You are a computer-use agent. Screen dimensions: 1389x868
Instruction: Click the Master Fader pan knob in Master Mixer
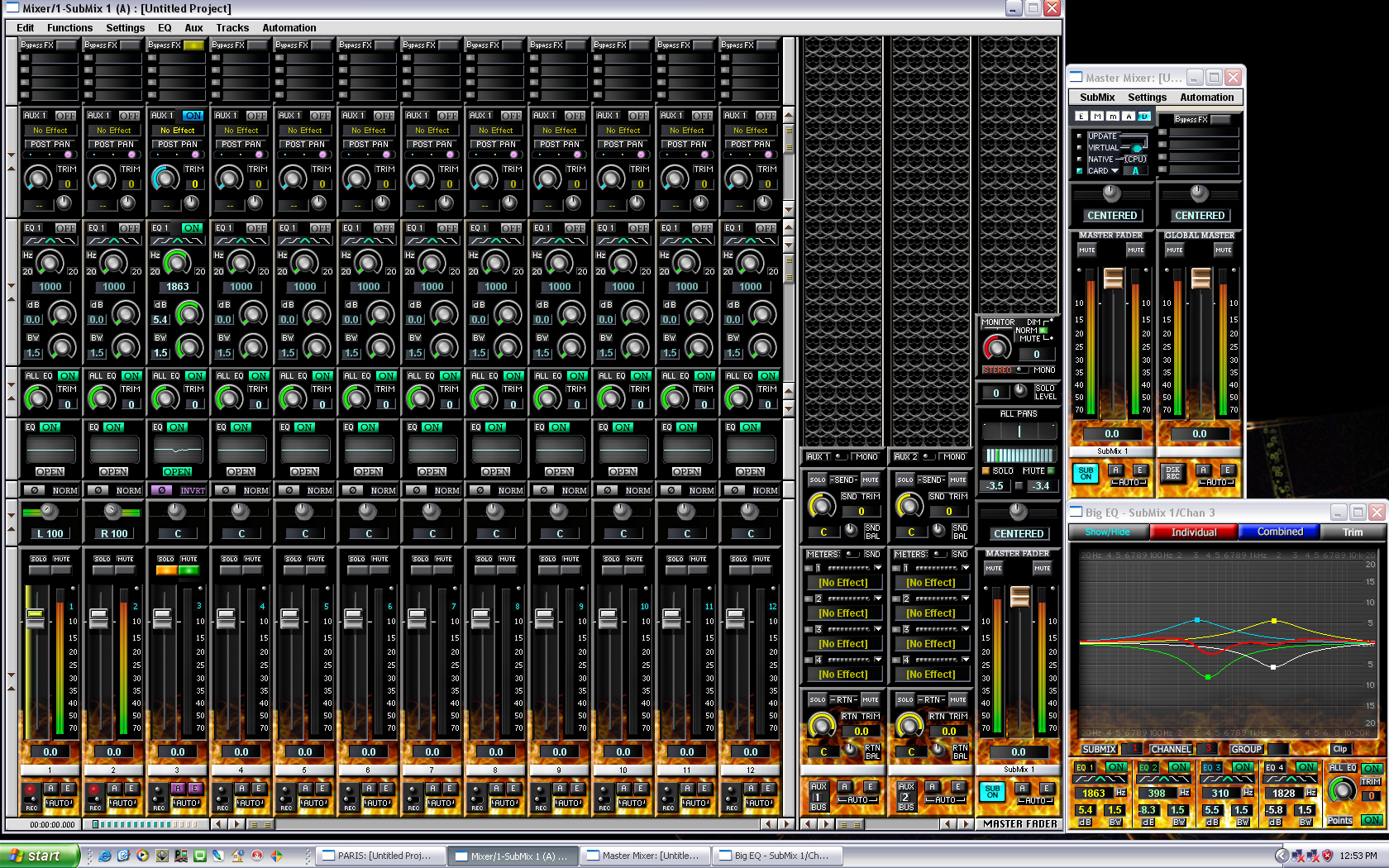pyautogui.click(x=1111, y=193)
